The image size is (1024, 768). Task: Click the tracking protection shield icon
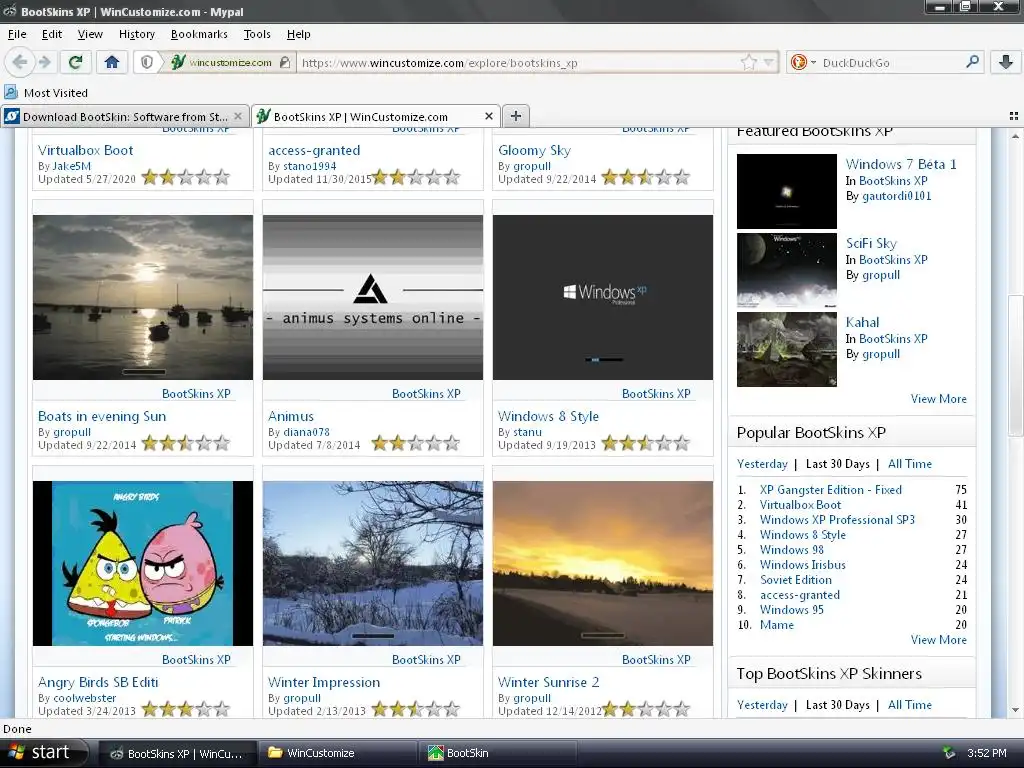pyautogui.click(x=147, y=63)
